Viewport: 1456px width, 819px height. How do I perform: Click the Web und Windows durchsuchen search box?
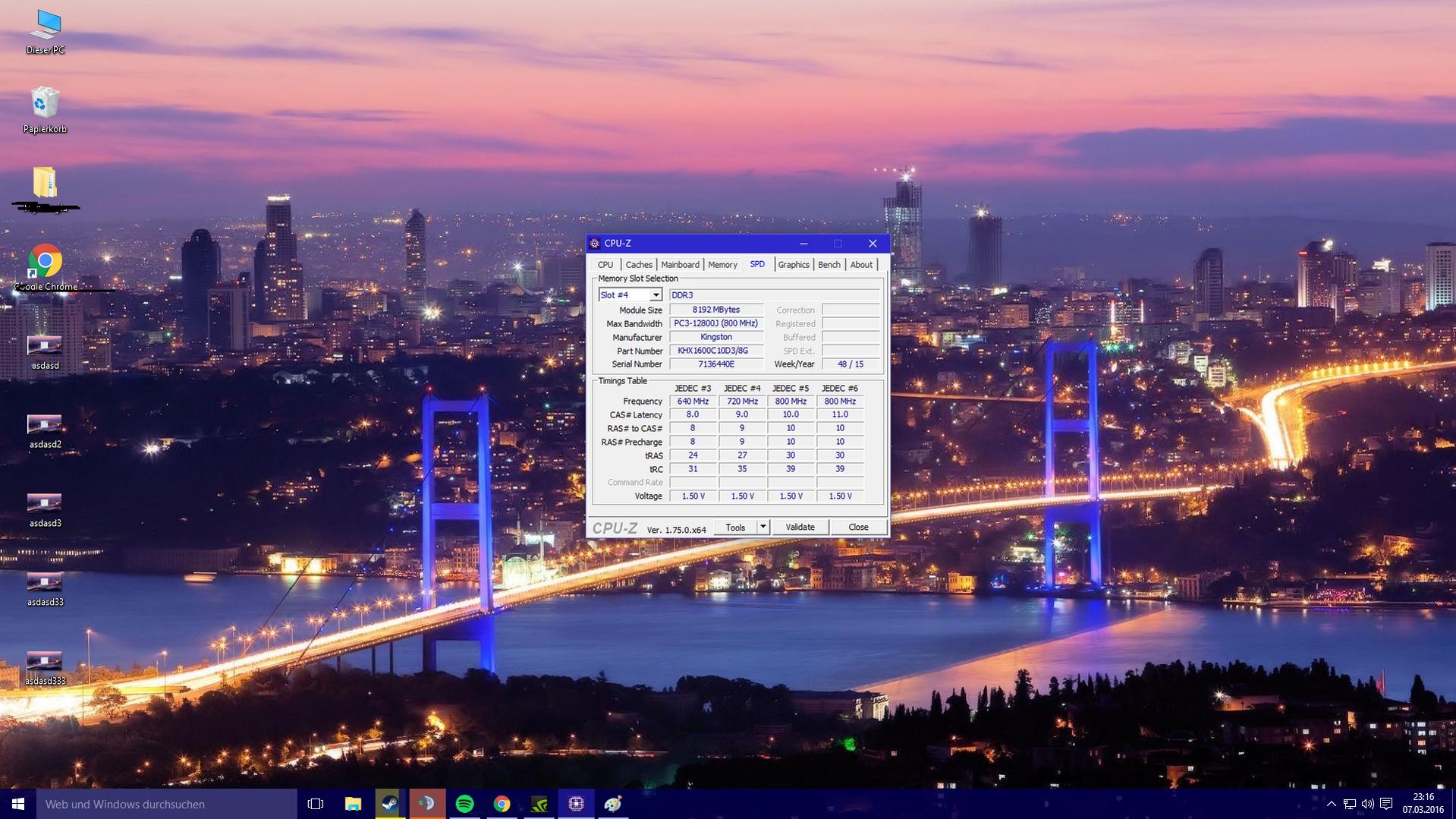(167, 804)
